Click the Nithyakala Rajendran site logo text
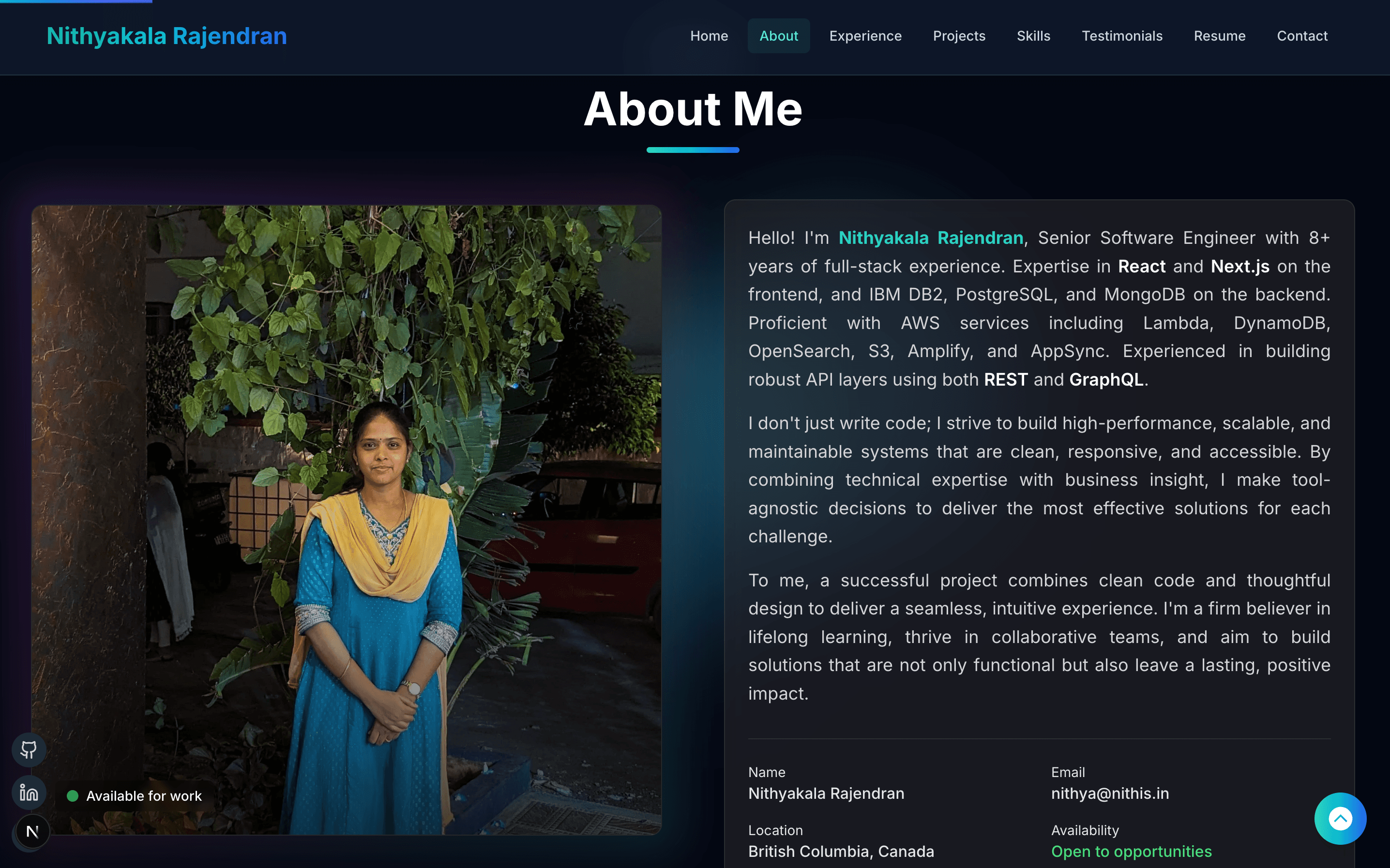1390x868 pixels. tap(166, 36)
